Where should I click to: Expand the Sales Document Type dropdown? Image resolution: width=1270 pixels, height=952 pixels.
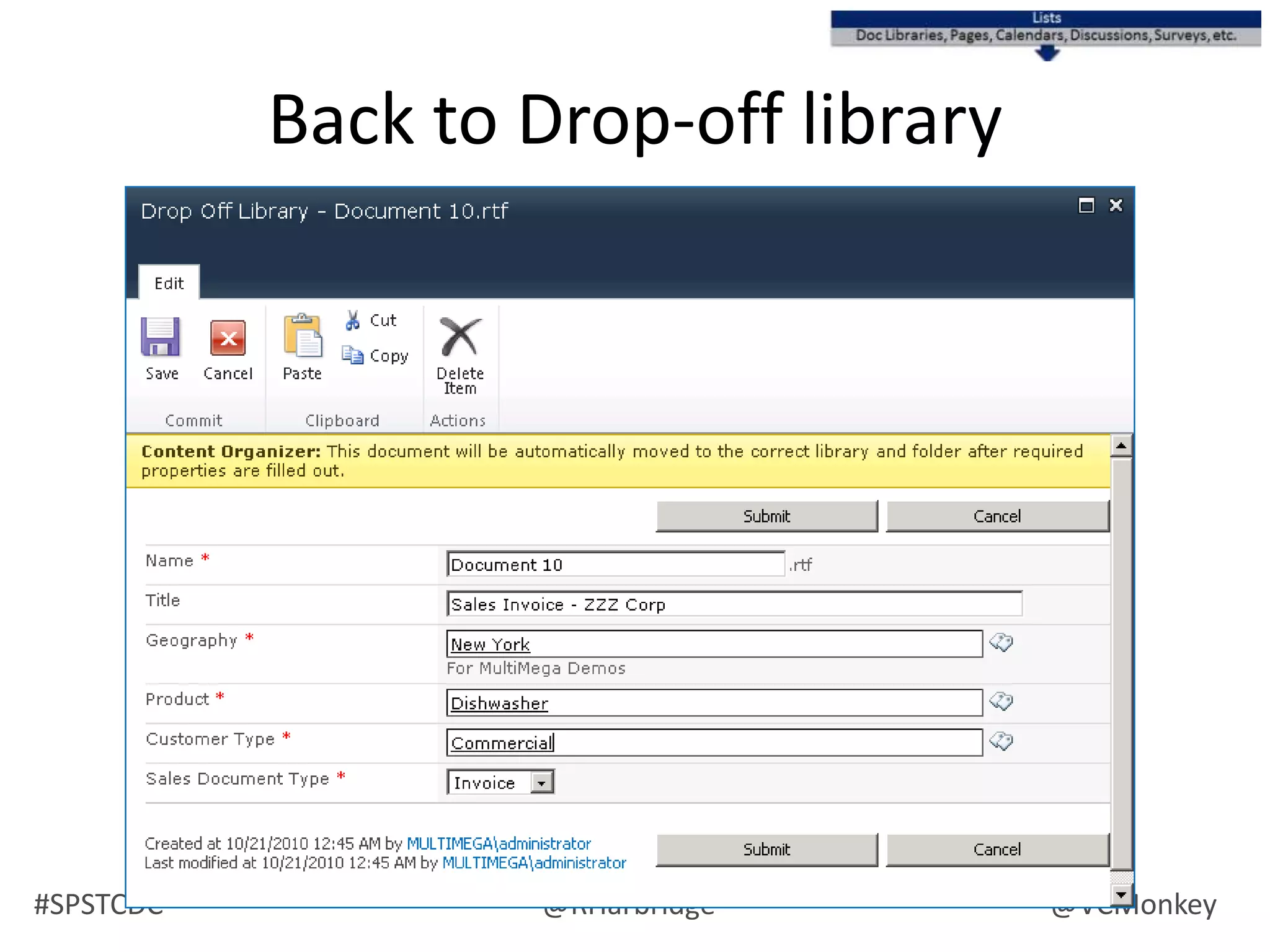[x=541, y=783]
